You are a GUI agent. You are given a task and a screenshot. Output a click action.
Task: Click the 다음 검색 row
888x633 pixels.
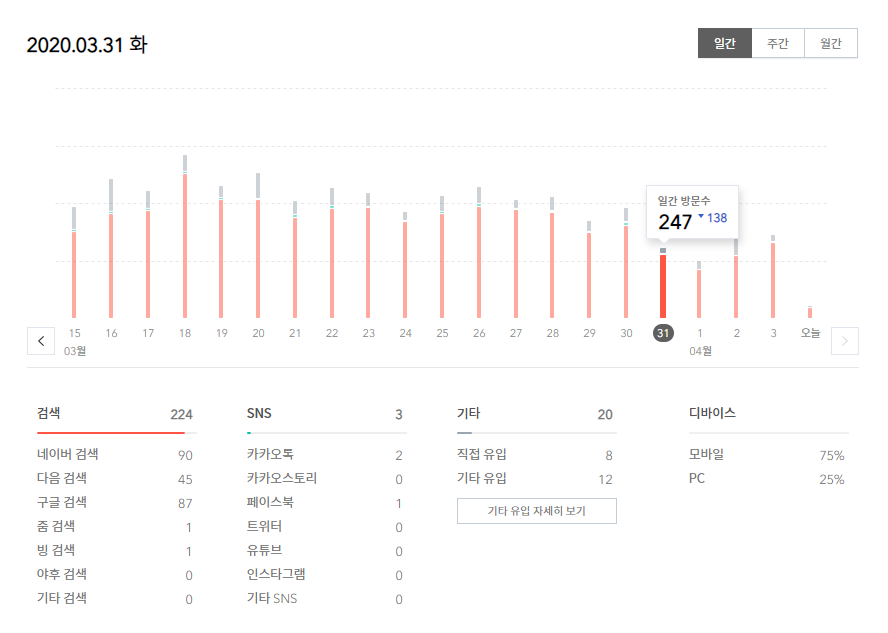115,478
